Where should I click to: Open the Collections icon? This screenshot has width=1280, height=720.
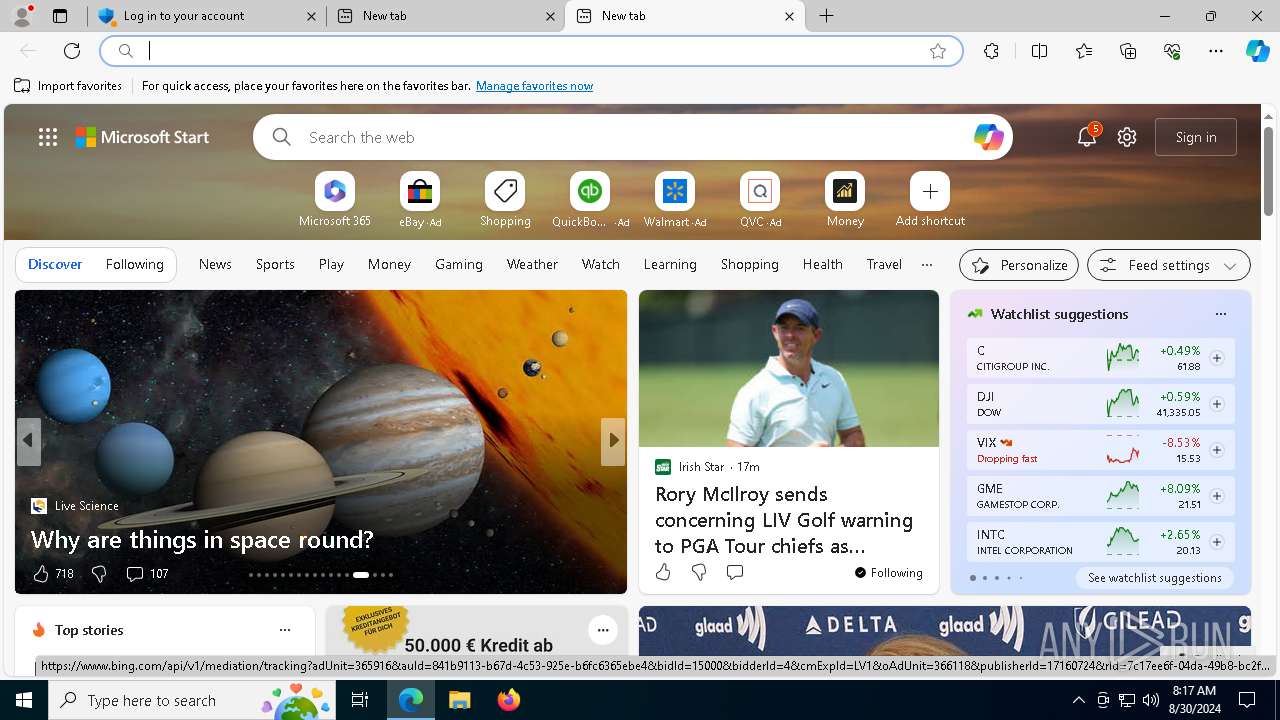[x=1128, y=51]
